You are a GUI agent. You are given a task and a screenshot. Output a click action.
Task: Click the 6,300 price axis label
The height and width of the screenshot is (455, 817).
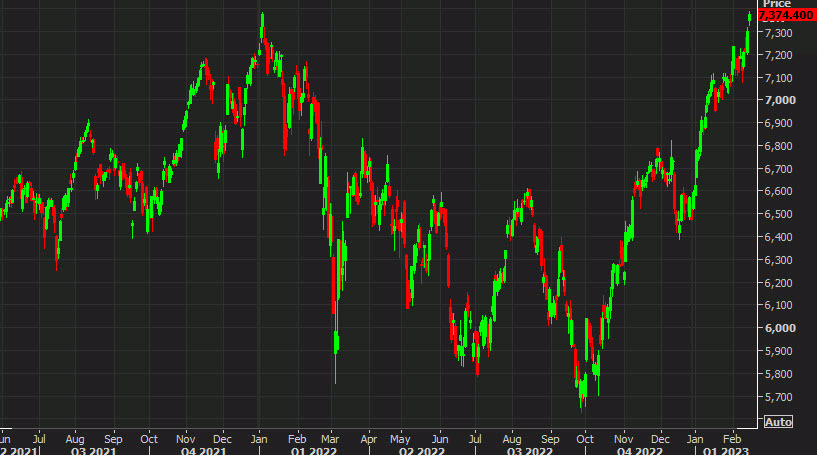click(779, 260)
